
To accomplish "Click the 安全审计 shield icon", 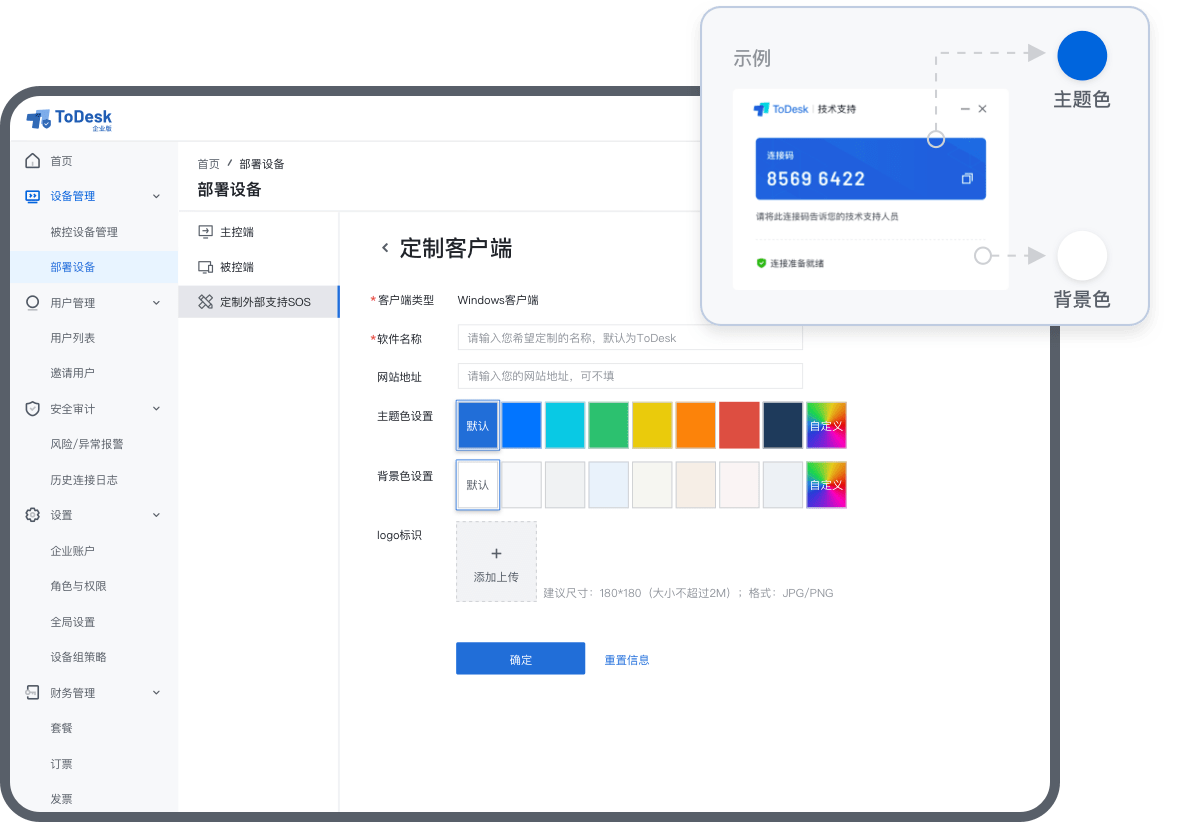I will tap(33, 409).
